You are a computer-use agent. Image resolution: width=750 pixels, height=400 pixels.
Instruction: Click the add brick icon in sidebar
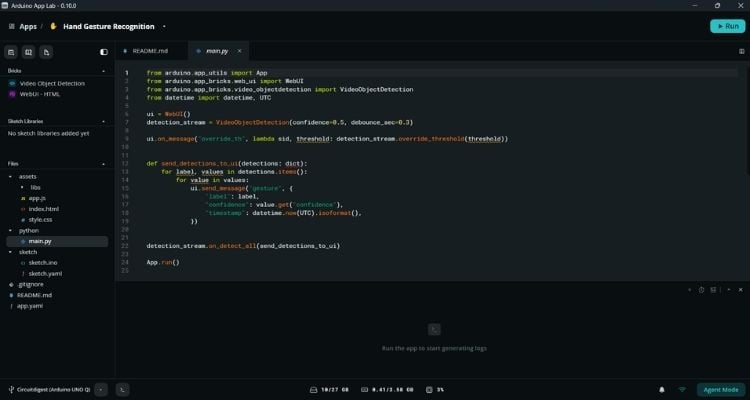click(x=11, y=52)
